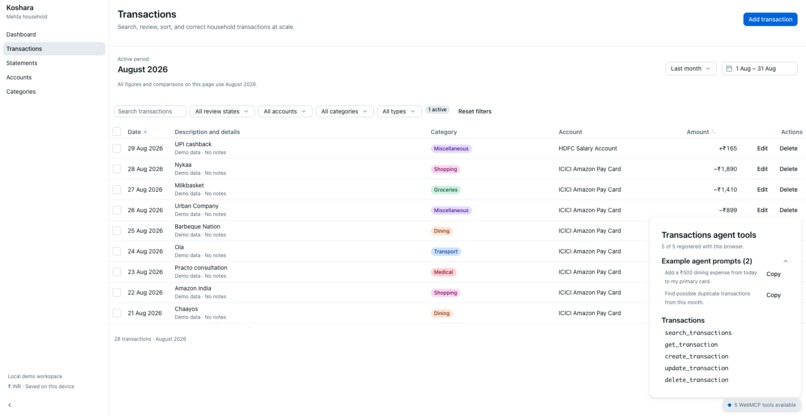Open Statements in the sidebar
This screenshot has height=416, width=806.
[x=54, y=63]
